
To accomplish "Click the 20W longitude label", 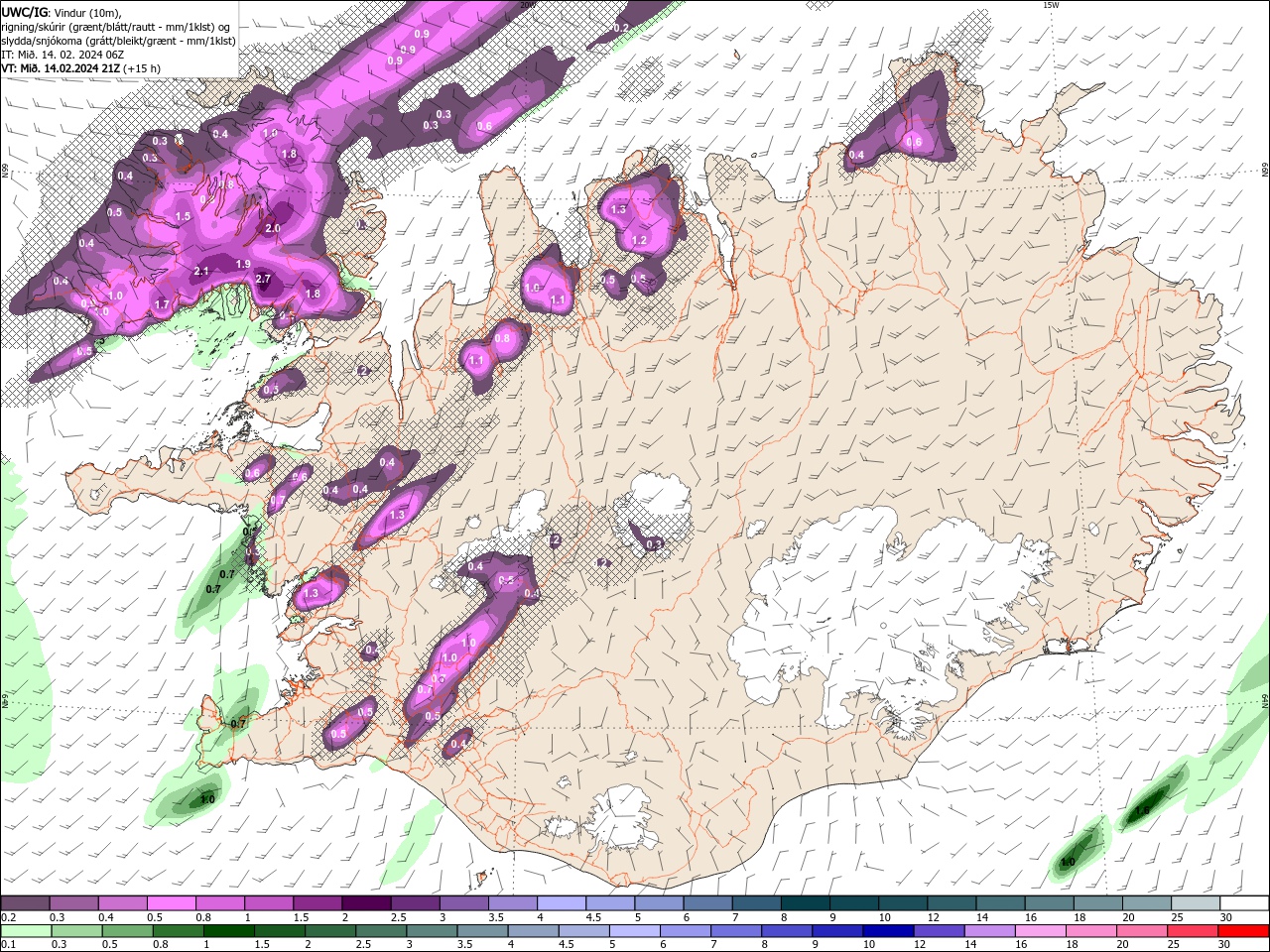I will (527, 5).
